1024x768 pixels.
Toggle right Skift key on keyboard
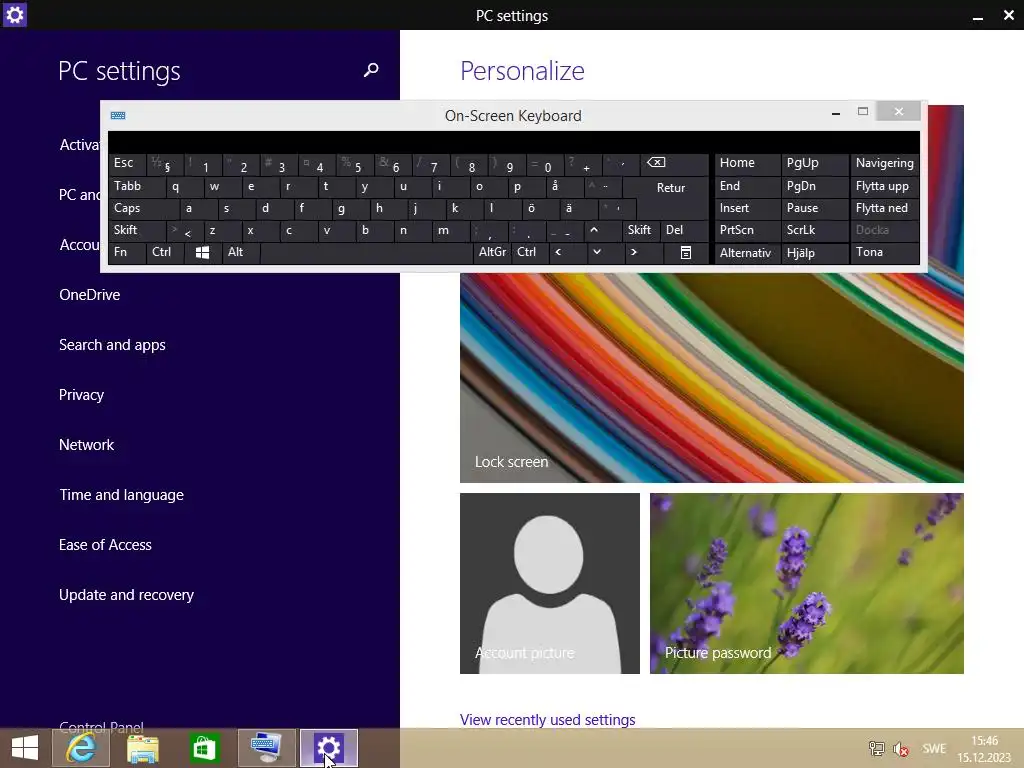pyautogui.click(x=640, y=230)
